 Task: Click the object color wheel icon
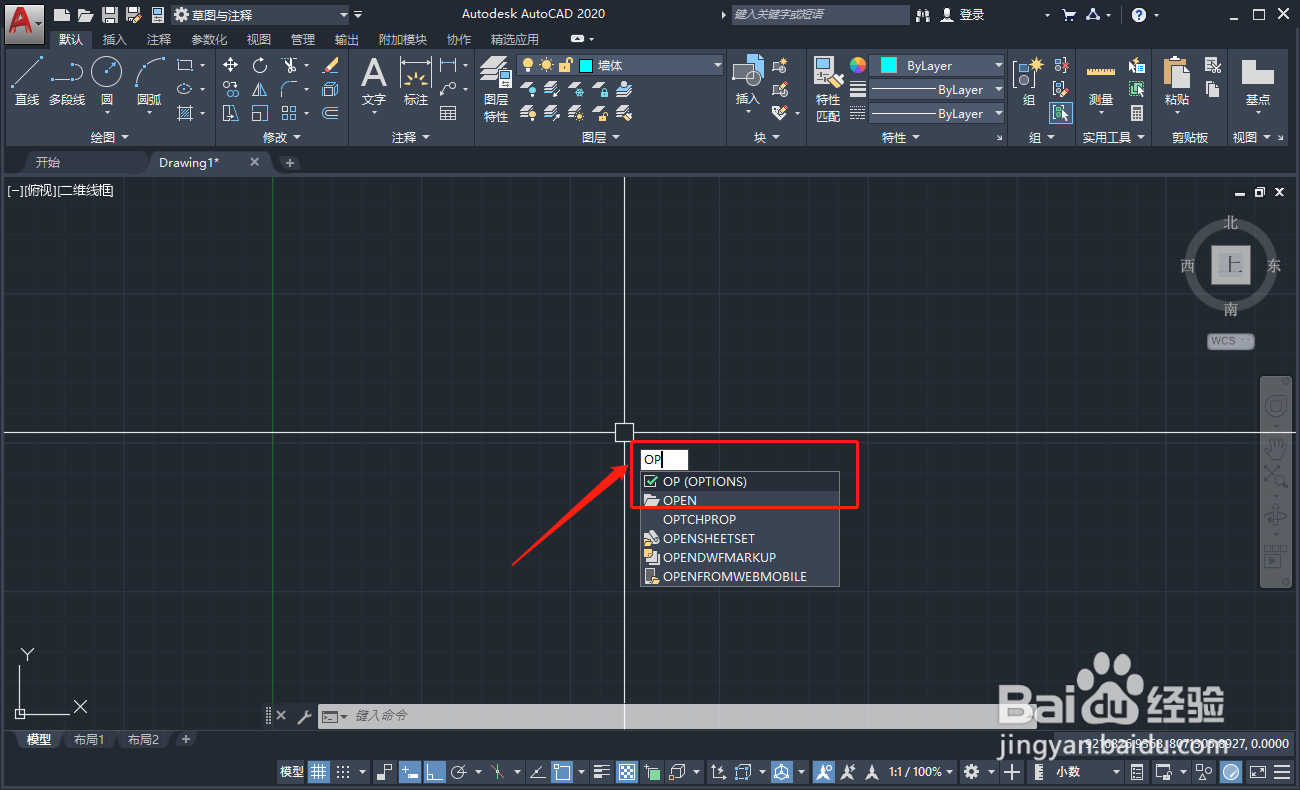[x=858, y=65]
